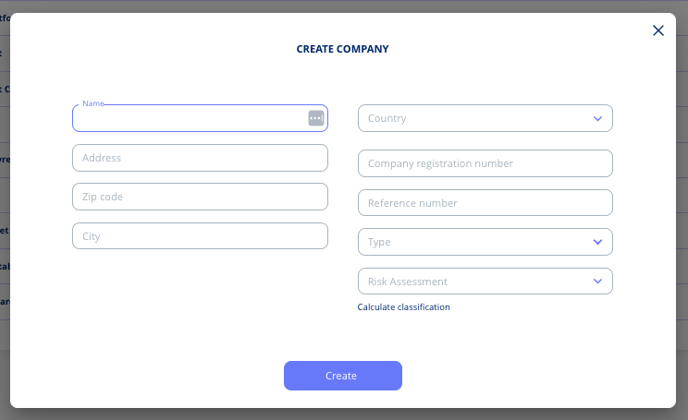Click into the Zip code field
688x420 pixels.
(x=200, y=197)
